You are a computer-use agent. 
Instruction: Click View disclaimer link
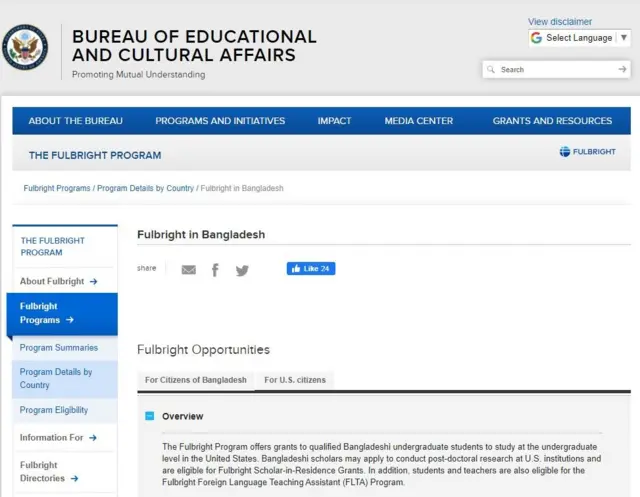(560, 21)
